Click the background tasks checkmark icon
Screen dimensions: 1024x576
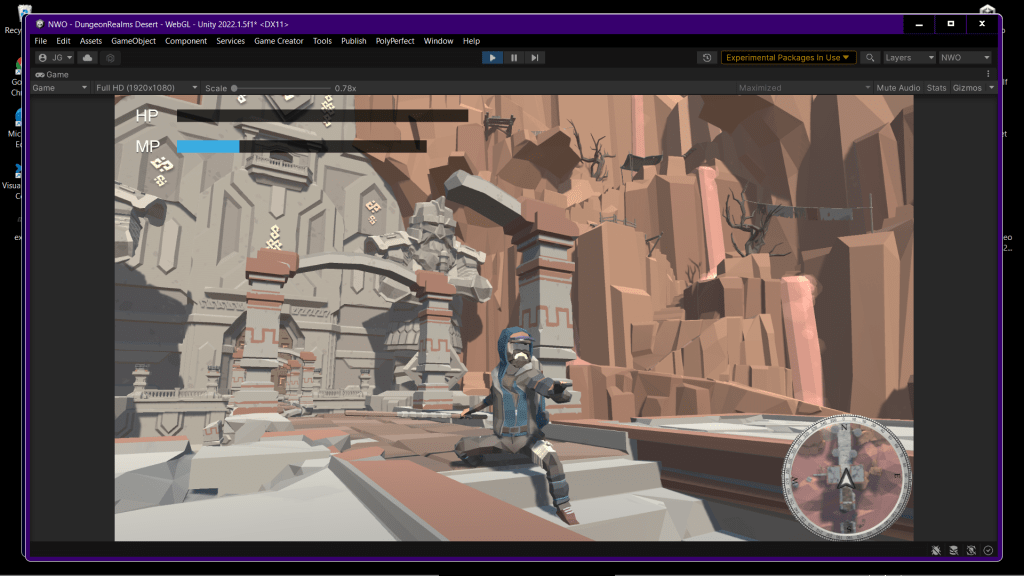988,550
